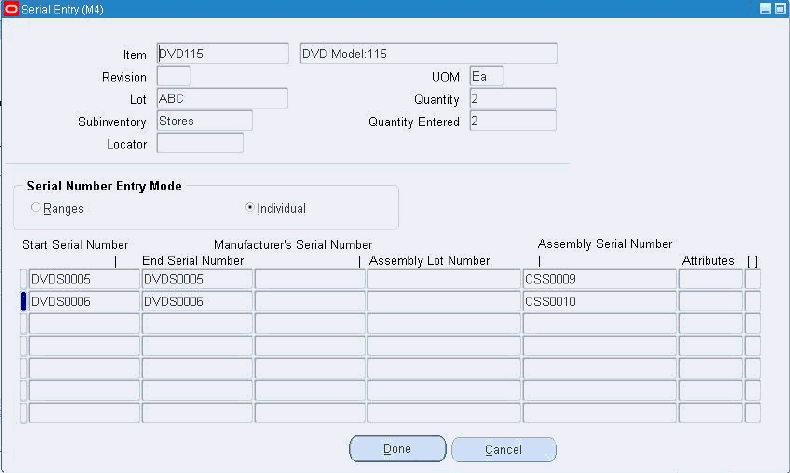Click the Oracle icon in the title bar

[x=11, y=9]
